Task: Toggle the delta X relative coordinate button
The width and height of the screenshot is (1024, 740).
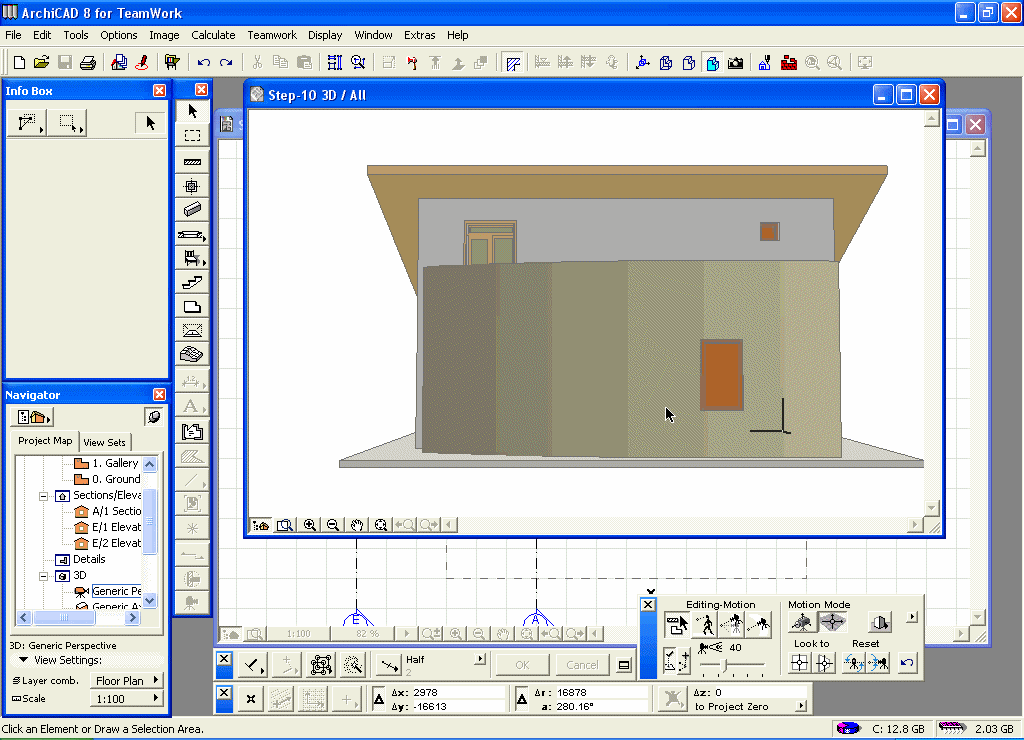Action: pyautogui.click(x=380, y=700)
